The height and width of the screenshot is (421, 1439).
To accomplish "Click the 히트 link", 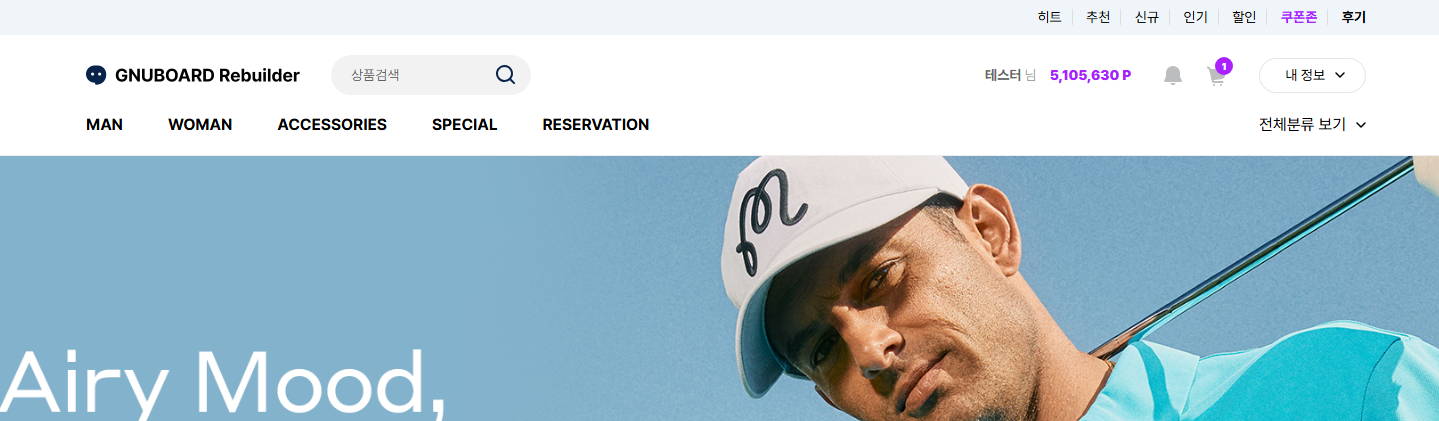I will [1050, 17].
